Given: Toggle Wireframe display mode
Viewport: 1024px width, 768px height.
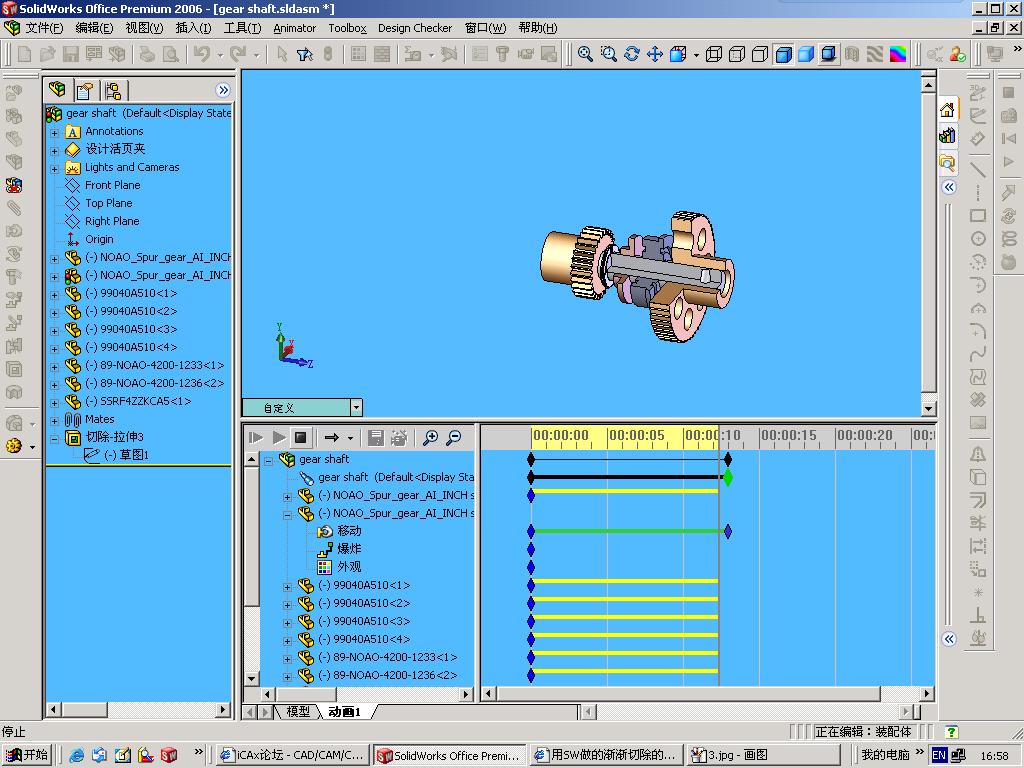Looking at the screenshot, I should [x=714, y=54].
